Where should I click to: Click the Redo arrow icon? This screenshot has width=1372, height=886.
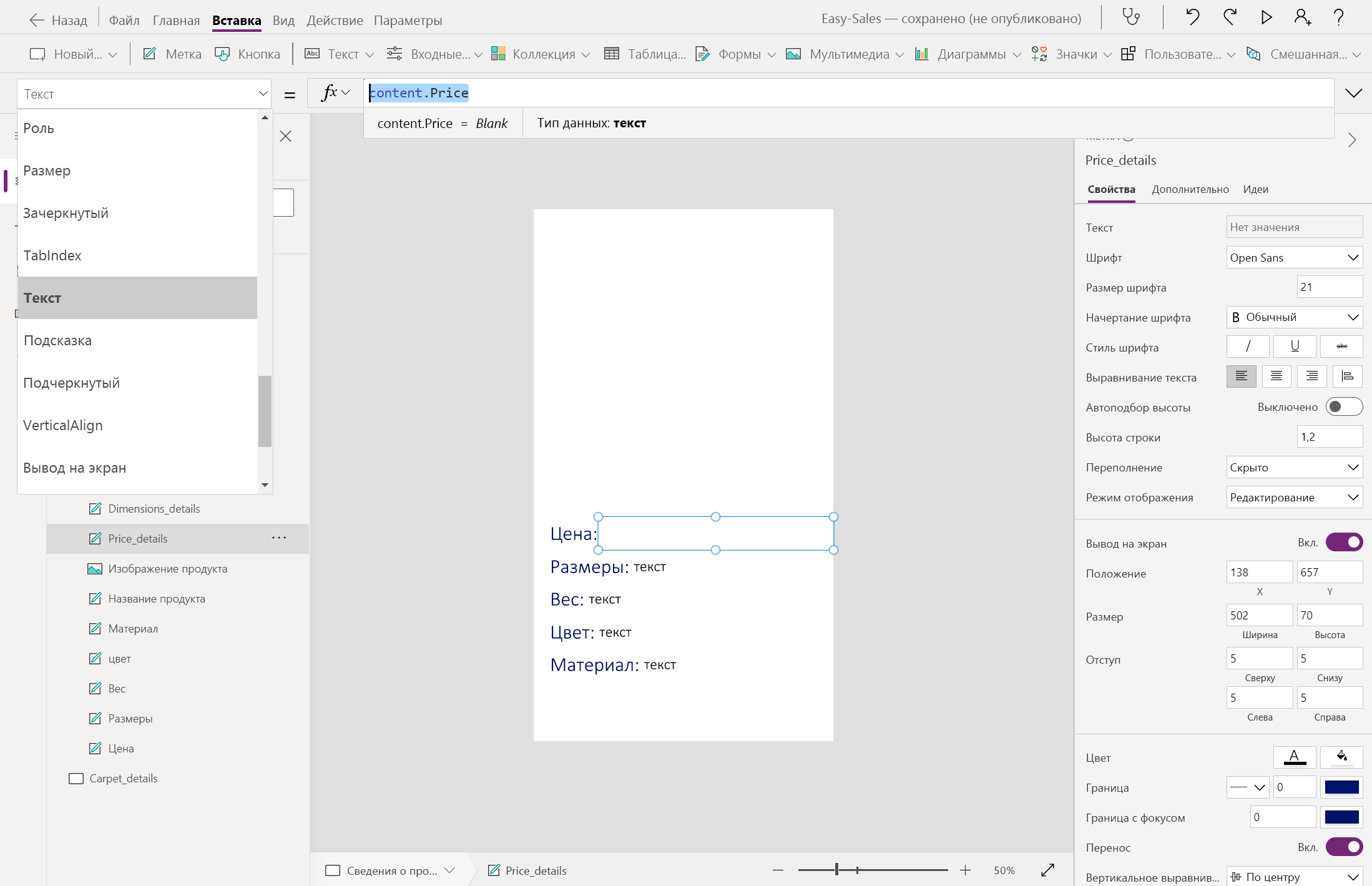pos(1230,17)
